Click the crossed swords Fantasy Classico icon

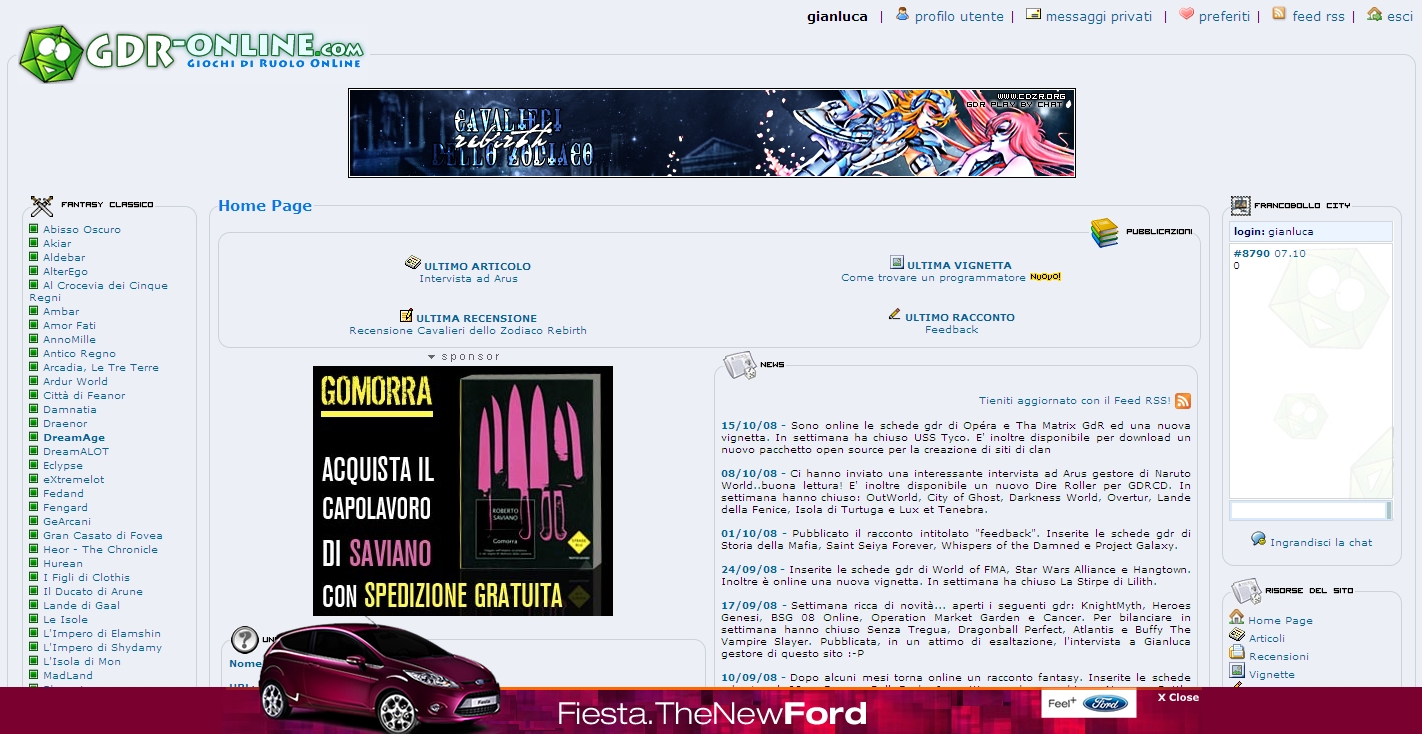42,206
